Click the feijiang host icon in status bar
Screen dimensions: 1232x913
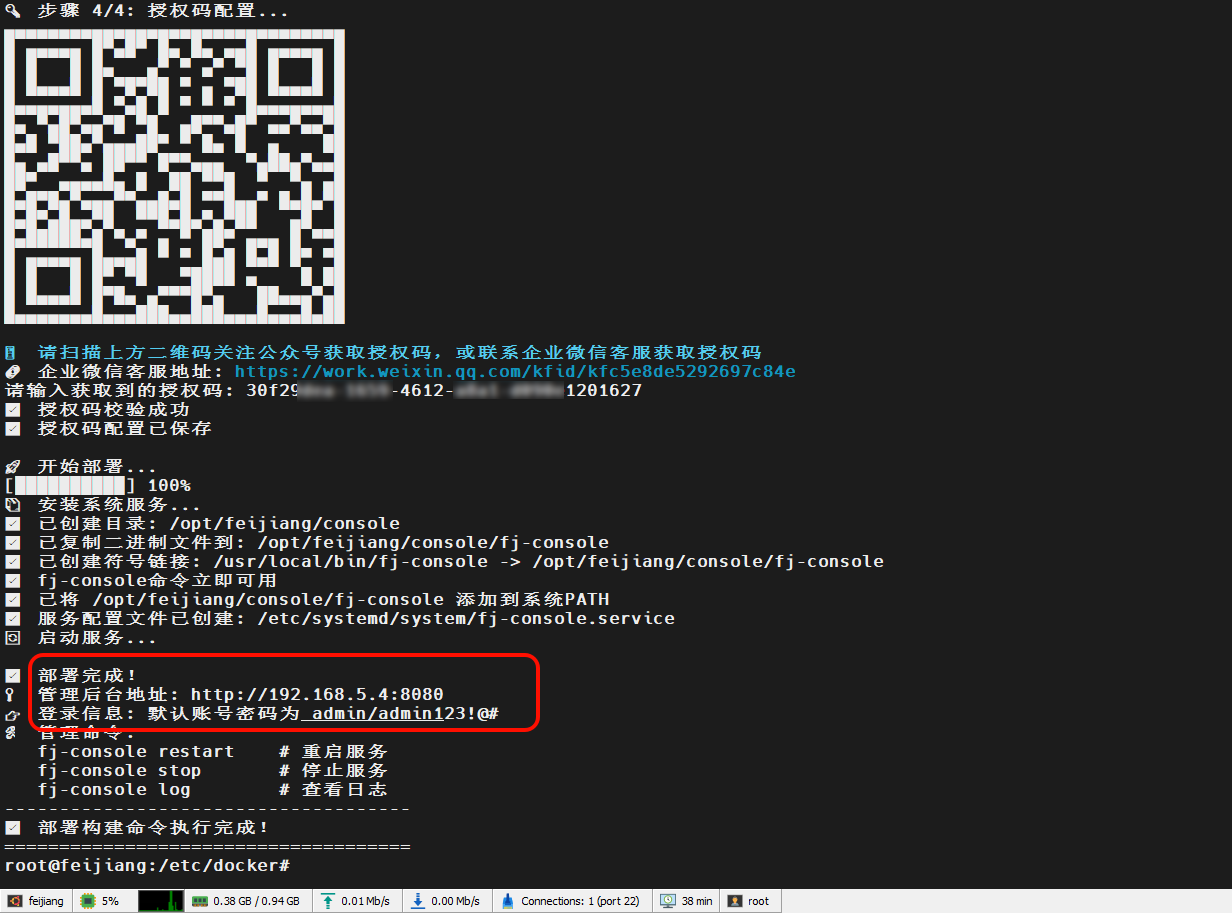[15, 901]
